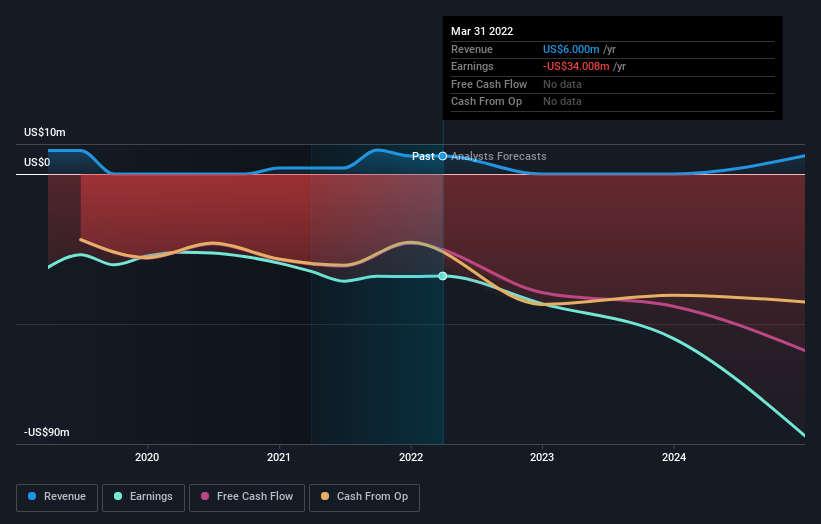Select the revenue data point marker at Past
The height and width of the screenshot is (524, 821).
(x=443, y=156)
